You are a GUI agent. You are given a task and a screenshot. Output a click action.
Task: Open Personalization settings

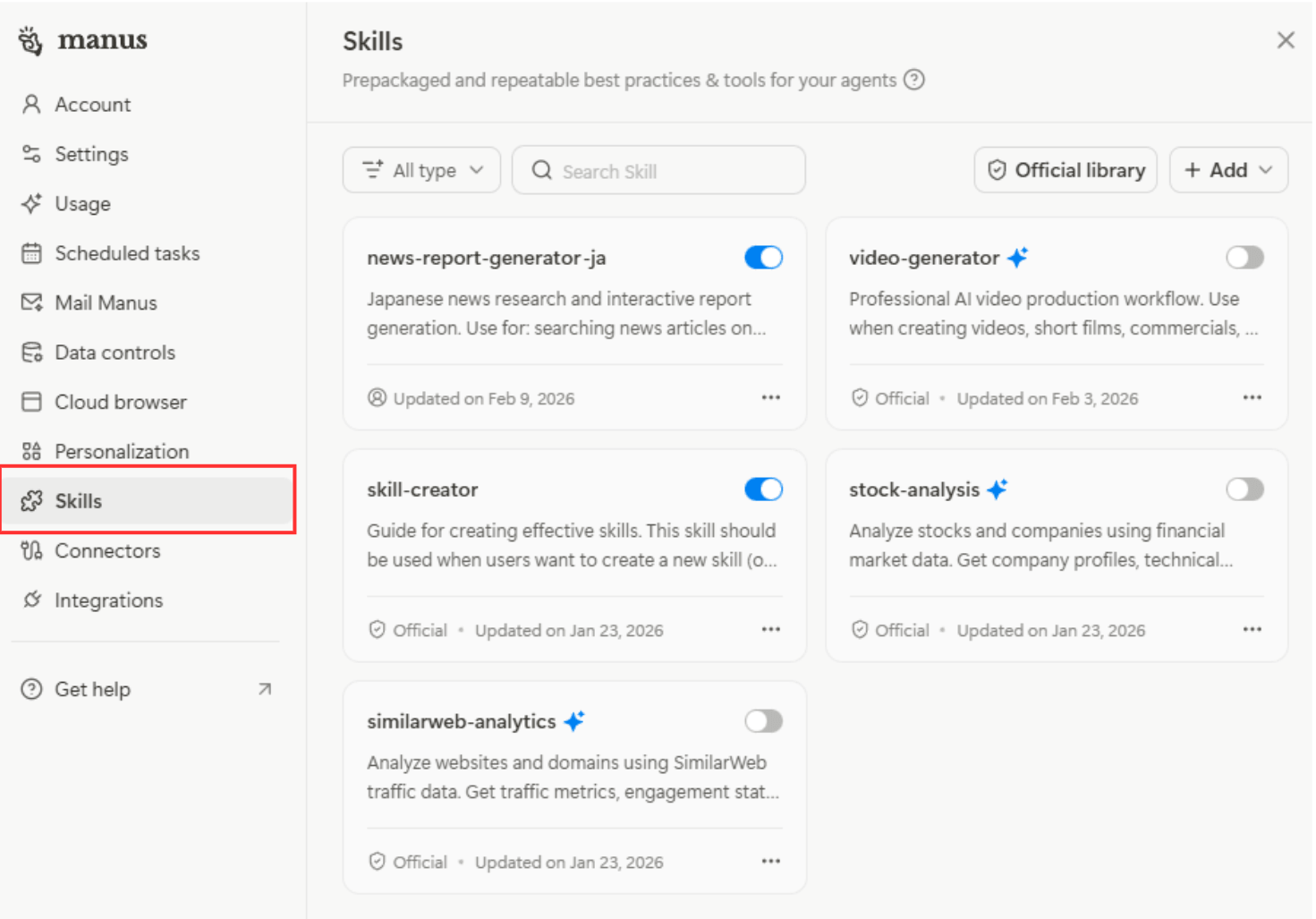pos(122,451)
